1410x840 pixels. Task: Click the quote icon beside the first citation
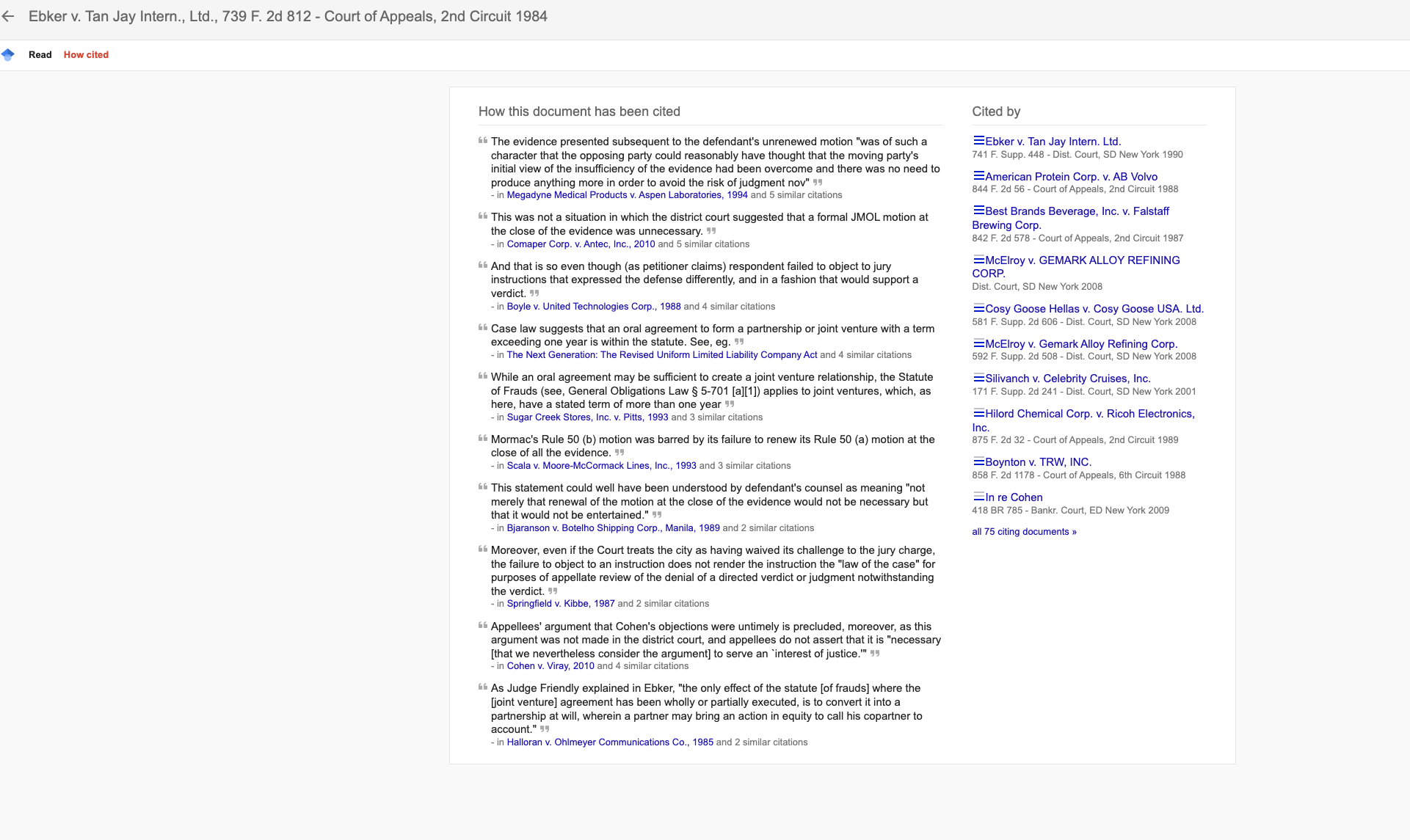click(483, 141)
